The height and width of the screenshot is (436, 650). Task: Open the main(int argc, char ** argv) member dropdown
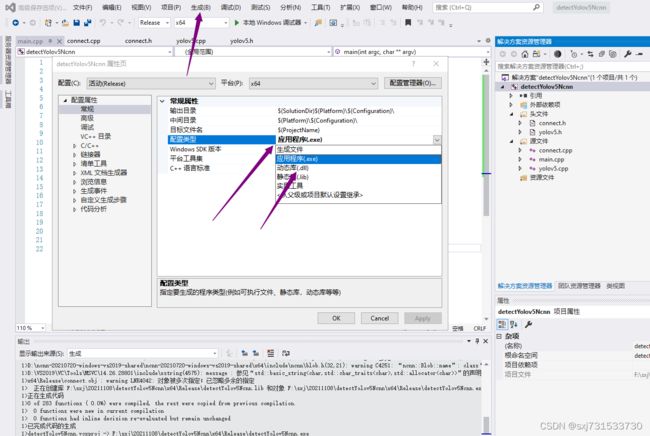click(x=412, y=52)
